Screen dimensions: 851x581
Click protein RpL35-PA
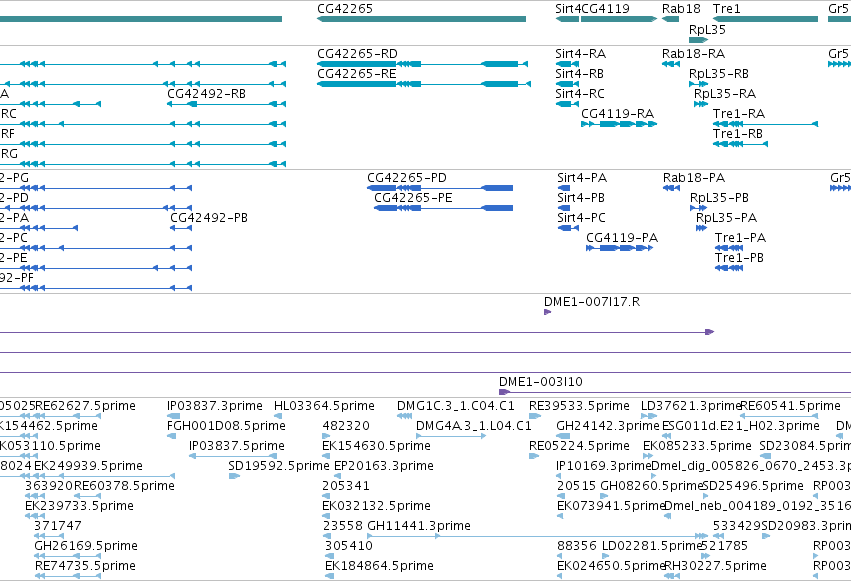[x=726, y=218]
